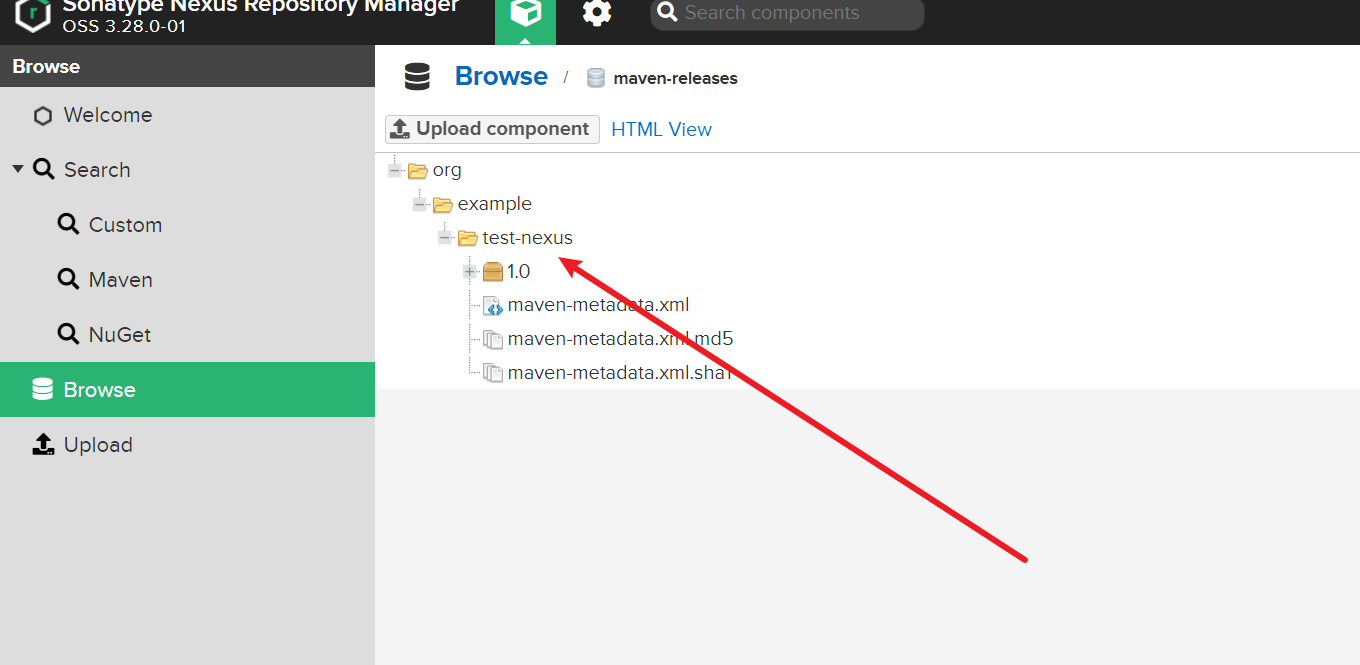Select maven-metadata.xml.md5 in the tree

619,339
